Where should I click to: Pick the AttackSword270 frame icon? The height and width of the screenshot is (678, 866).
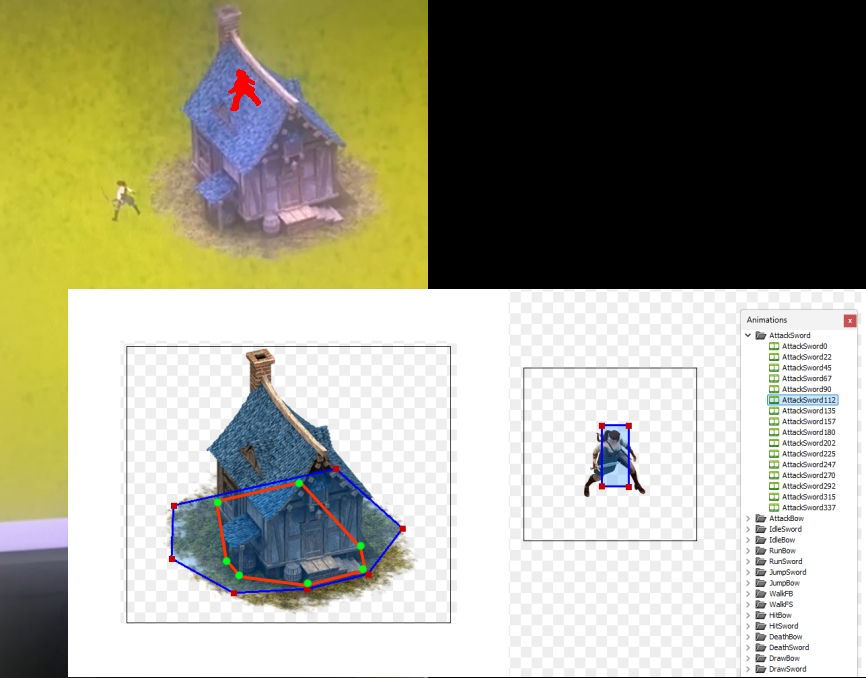(774, 475)
